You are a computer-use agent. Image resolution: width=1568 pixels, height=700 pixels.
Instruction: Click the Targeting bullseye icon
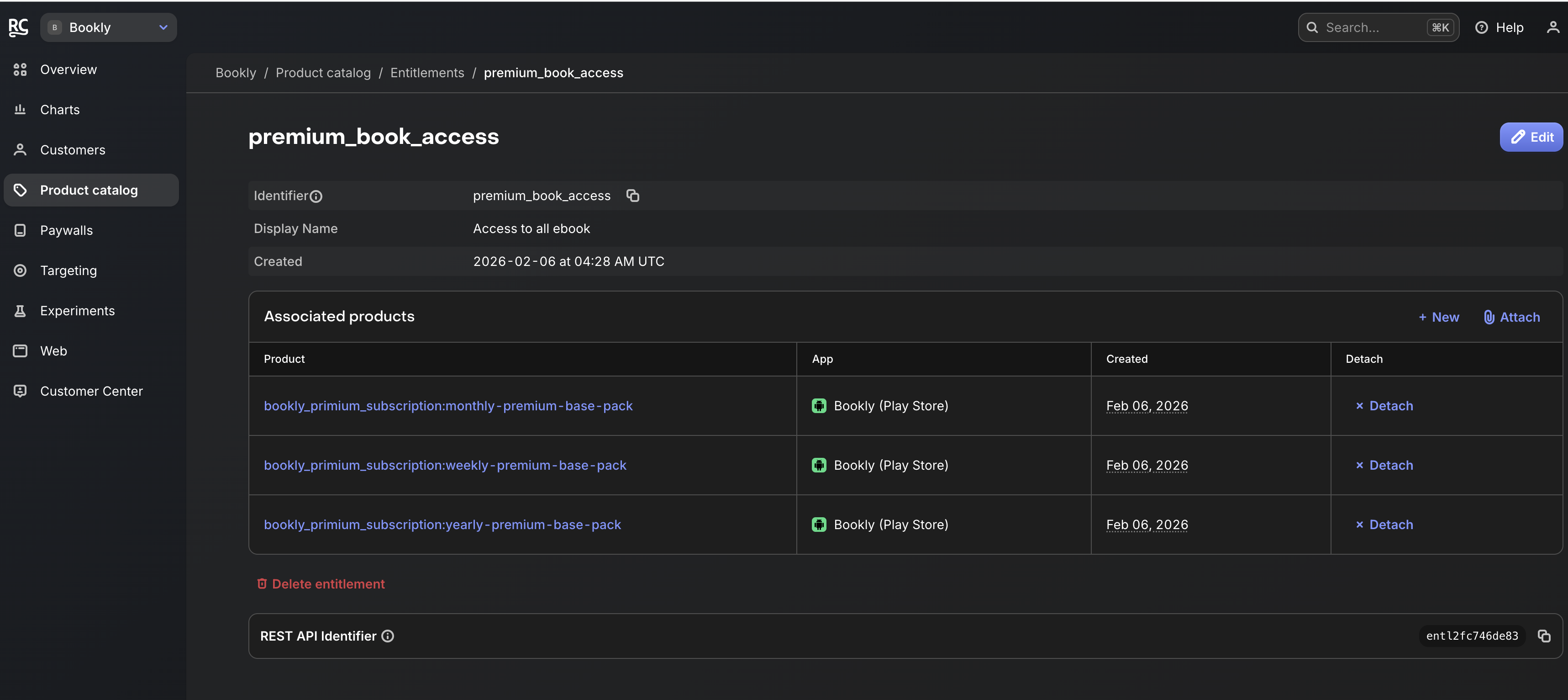click(x=20, y=270)
